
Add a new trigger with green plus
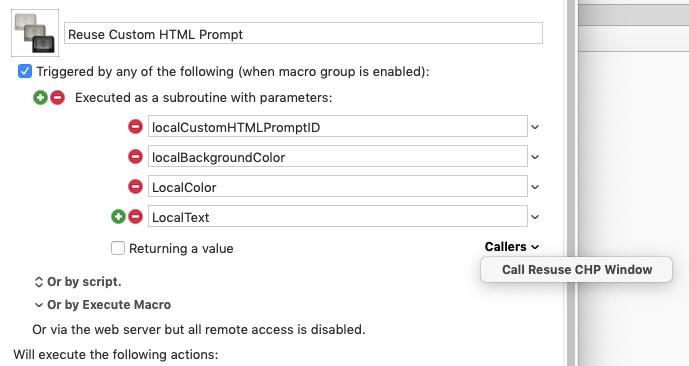40,98
